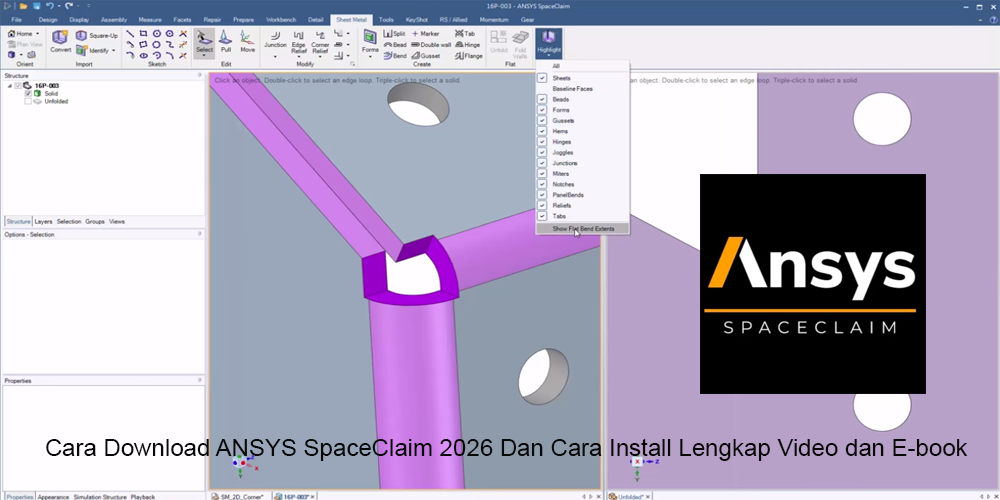Toggle the Sheets highlight checkbox

(x=542, y=78)
